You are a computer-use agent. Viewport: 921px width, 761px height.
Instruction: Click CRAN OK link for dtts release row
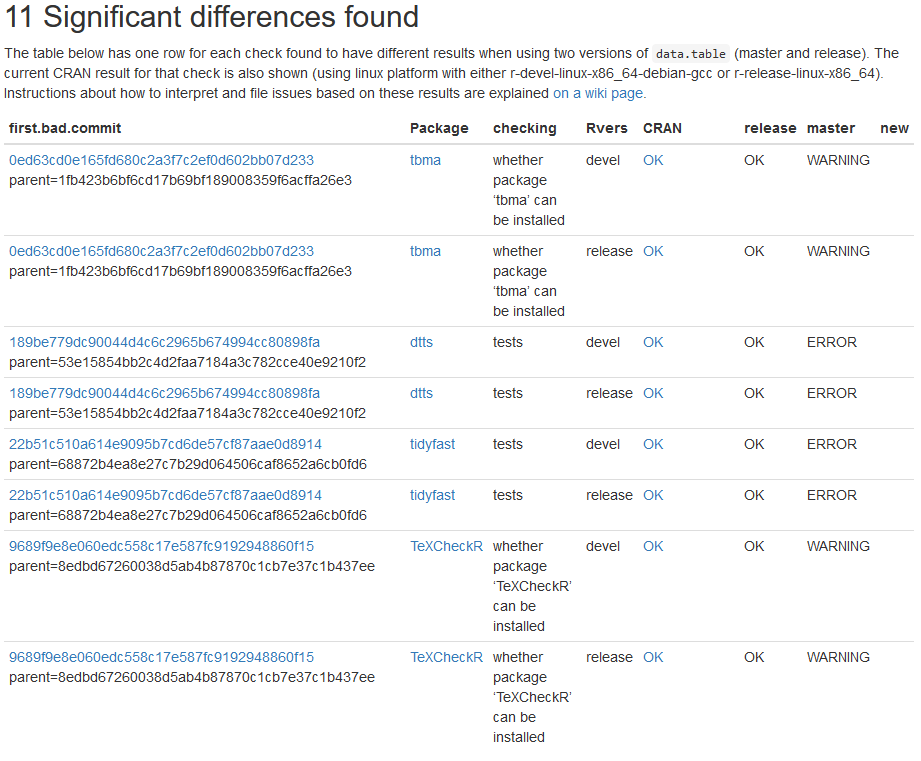(653, 393)
